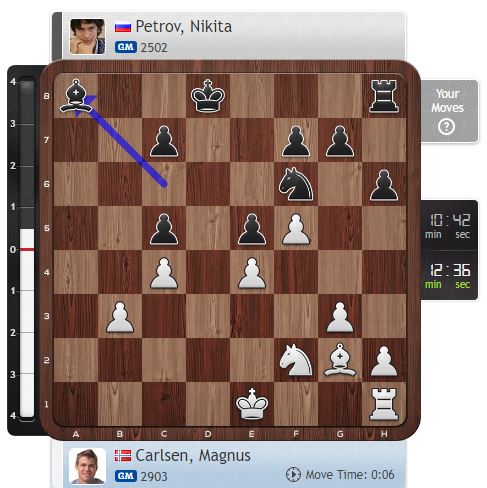Open Petrov, Nikita player name link
The width and height of the screenshot is (487, 488).
point(184,26)
